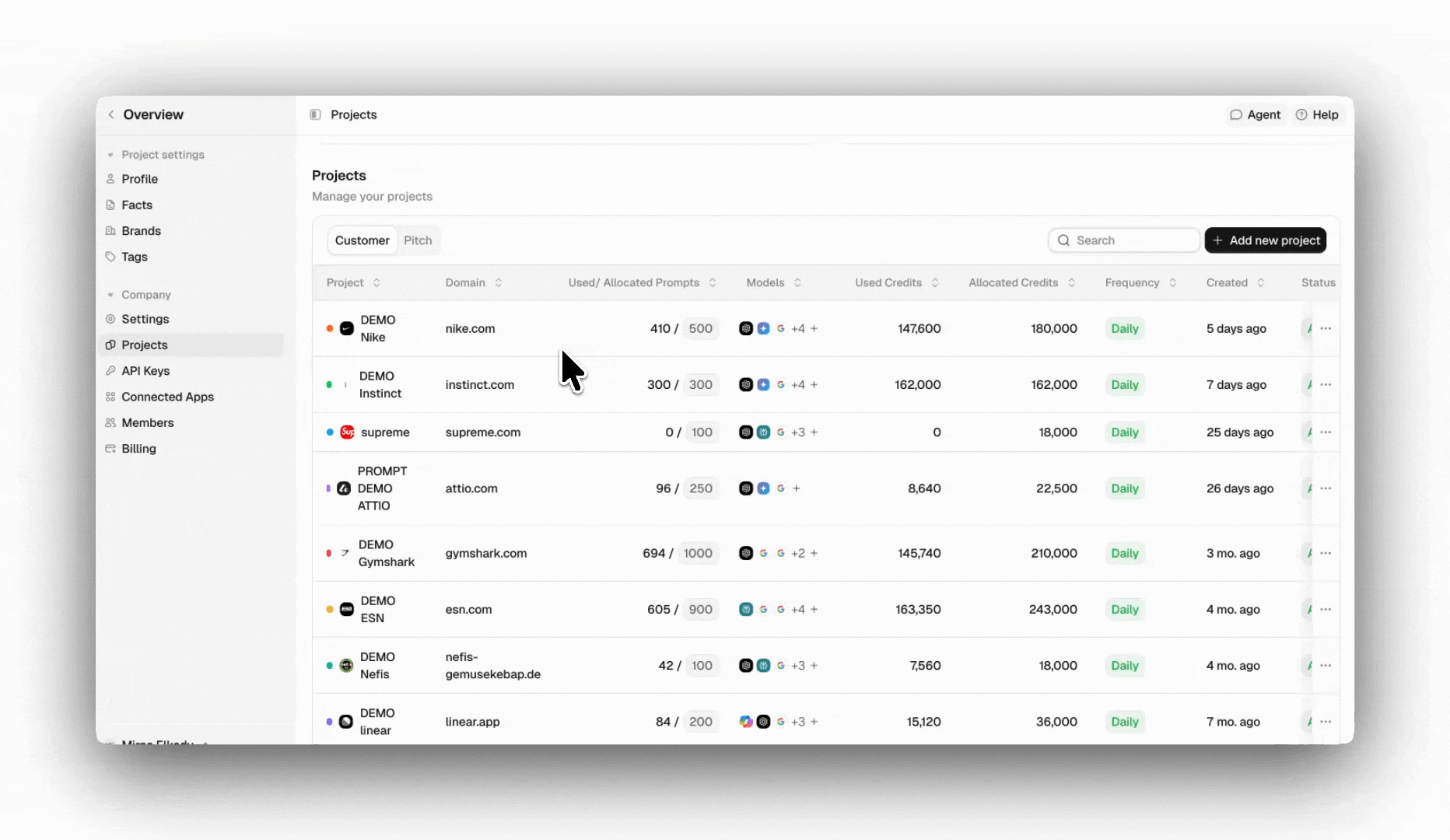
Task: Click the DEMO Instinct project name
Action: [380, 384]
